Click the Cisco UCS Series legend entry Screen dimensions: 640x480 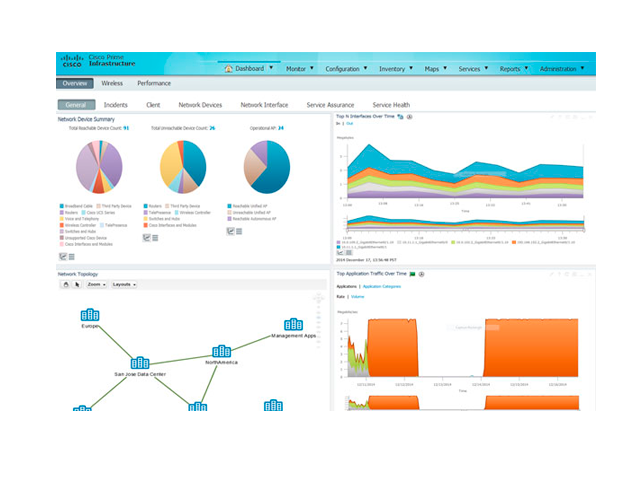tap(98, 213)
